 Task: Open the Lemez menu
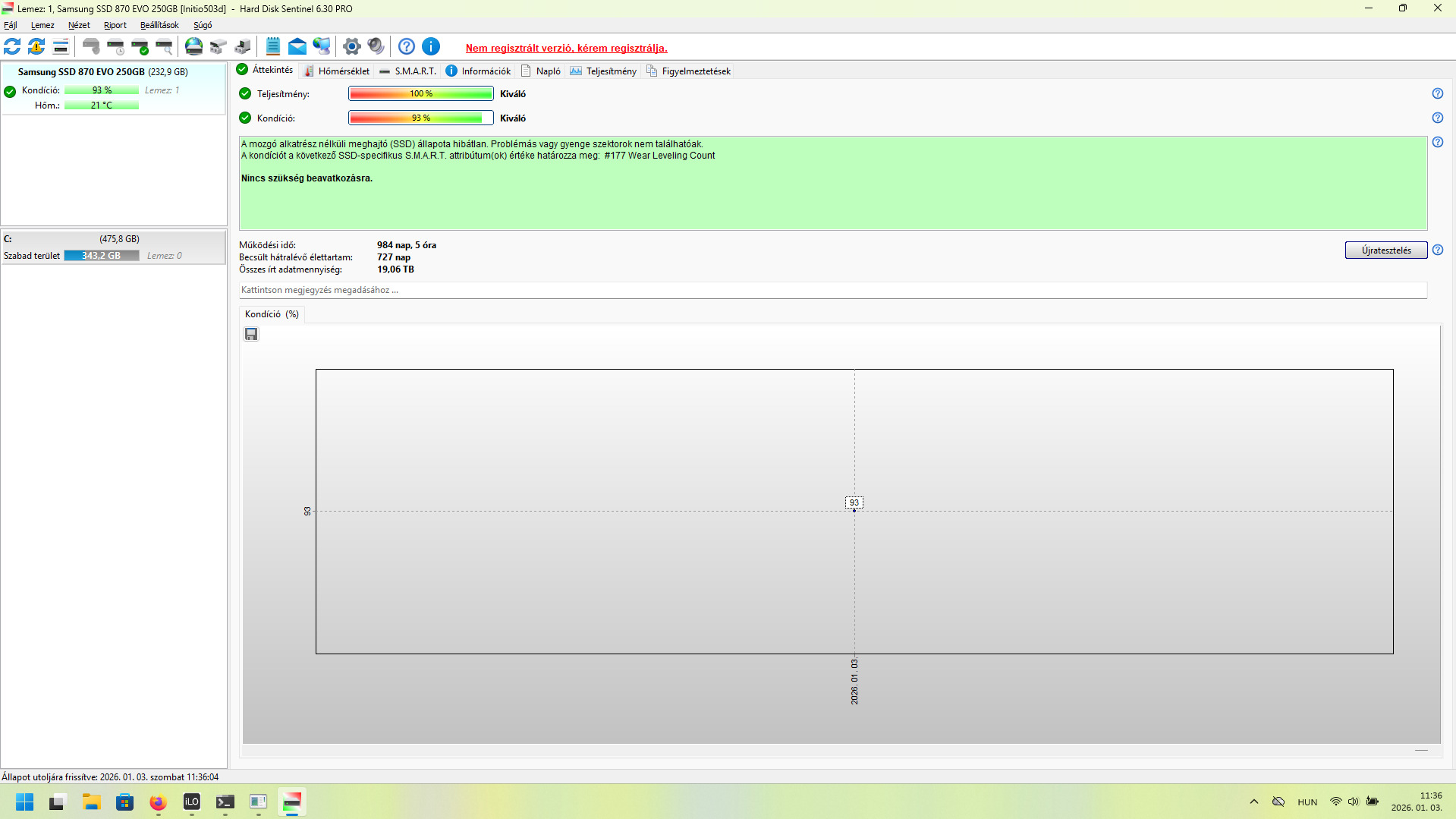click(42, 25)
